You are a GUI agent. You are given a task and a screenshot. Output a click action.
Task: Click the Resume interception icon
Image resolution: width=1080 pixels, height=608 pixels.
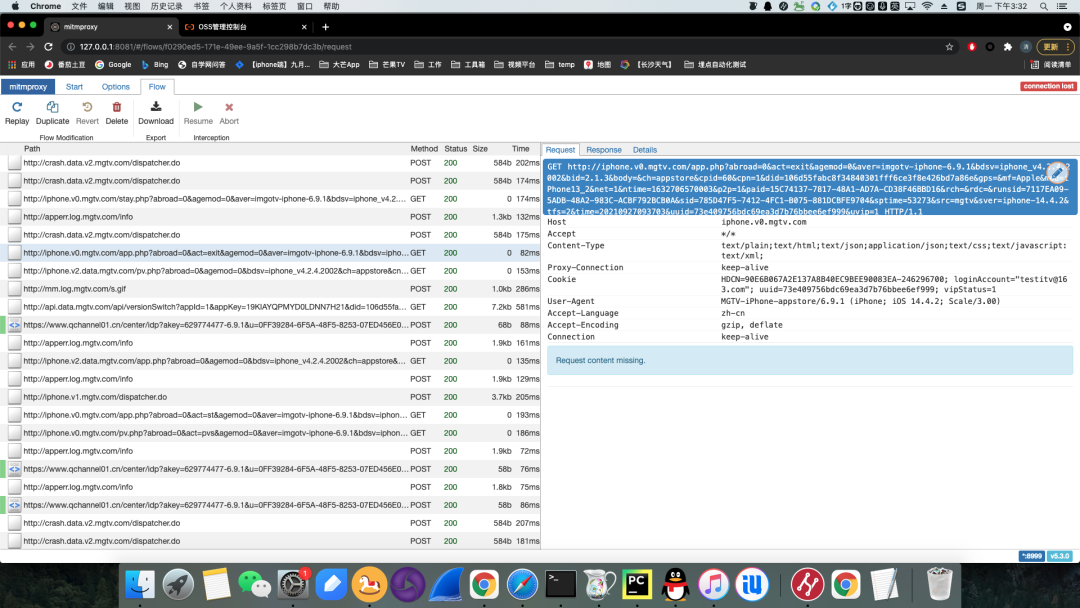coord(198,107)
